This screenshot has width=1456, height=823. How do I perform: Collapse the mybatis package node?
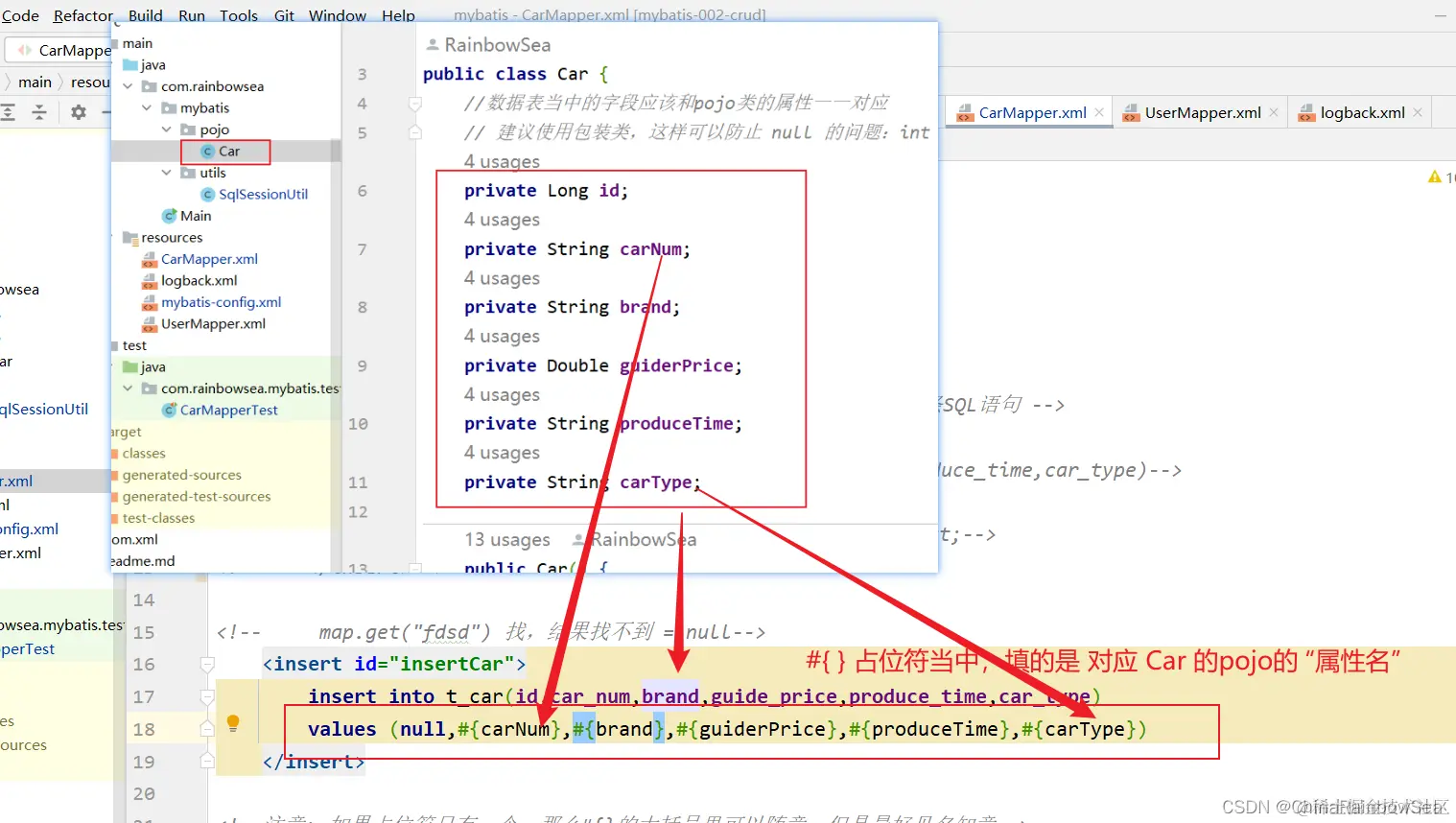pyautogui.click(x=147, y=108)
